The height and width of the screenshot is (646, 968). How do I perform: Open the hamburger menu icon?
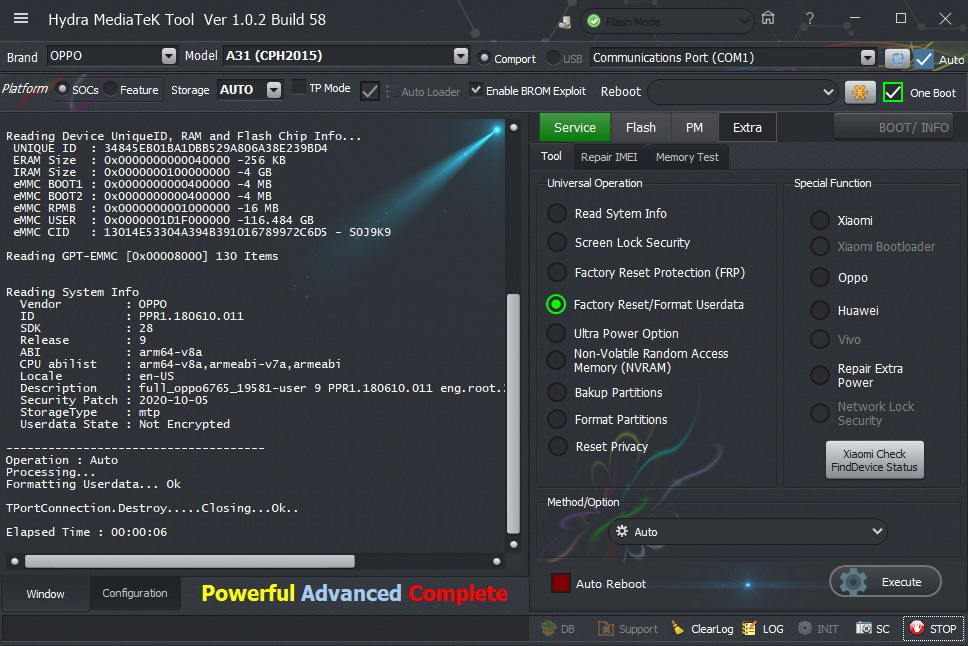[x=21, y=19]
